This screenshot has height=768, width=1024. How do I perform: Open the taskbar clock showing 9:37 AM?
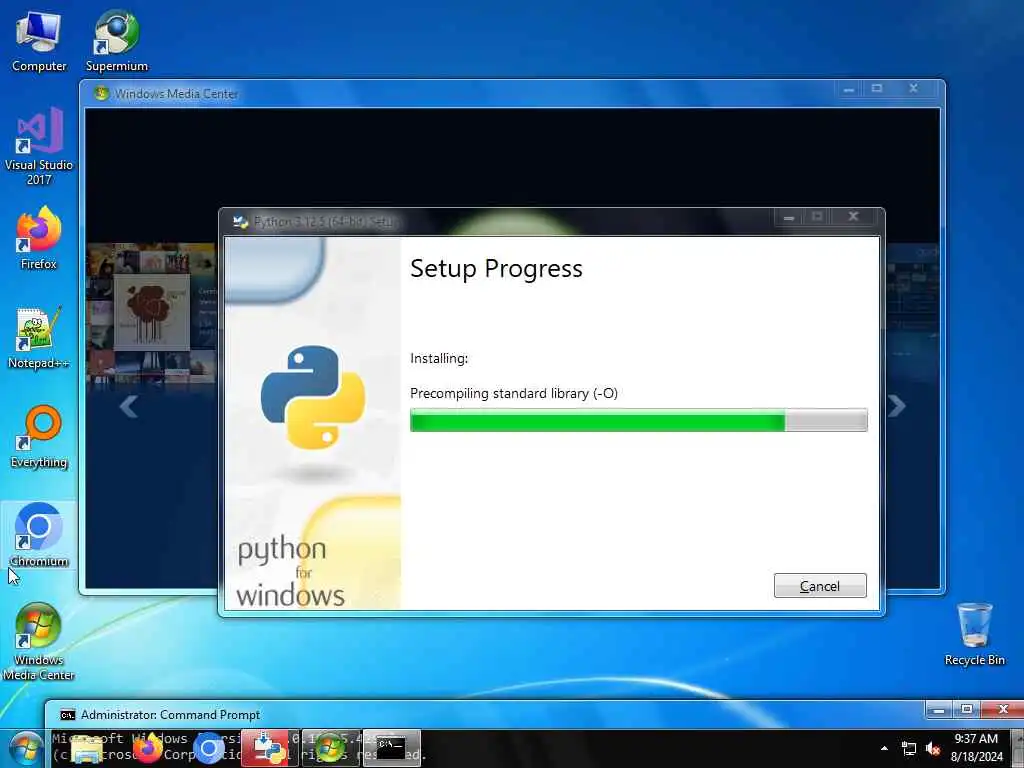(x=976, y=748)
